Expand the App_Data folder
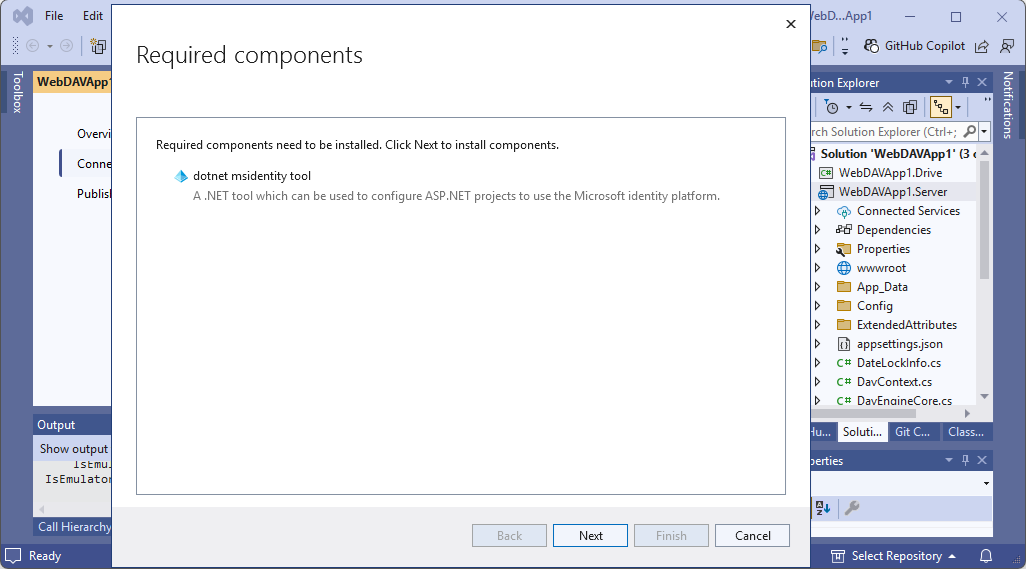The image size is (1026, 569). pos(817,286)
